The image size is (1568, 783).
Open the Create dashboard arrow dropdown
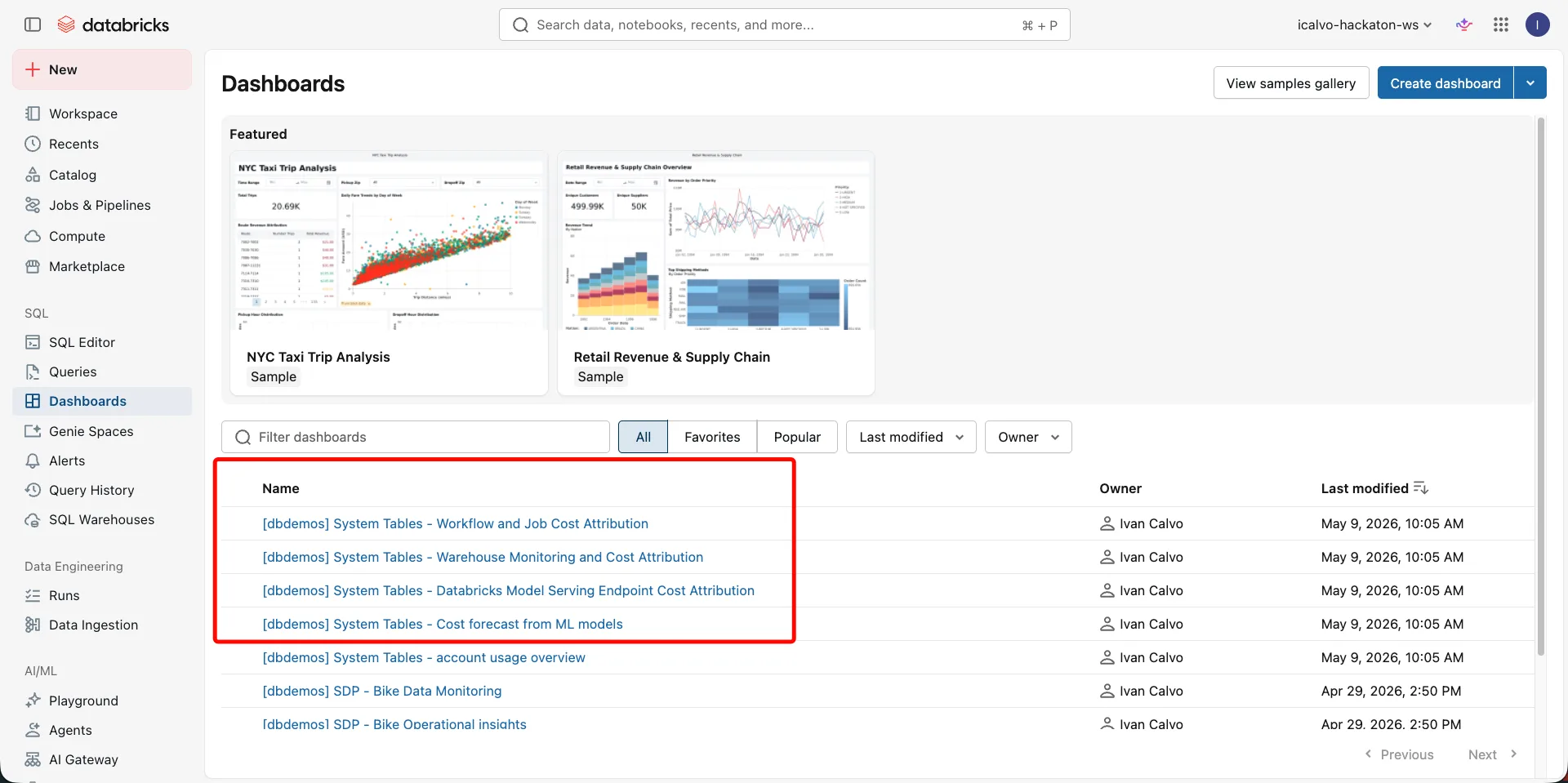pos(1530,82)
